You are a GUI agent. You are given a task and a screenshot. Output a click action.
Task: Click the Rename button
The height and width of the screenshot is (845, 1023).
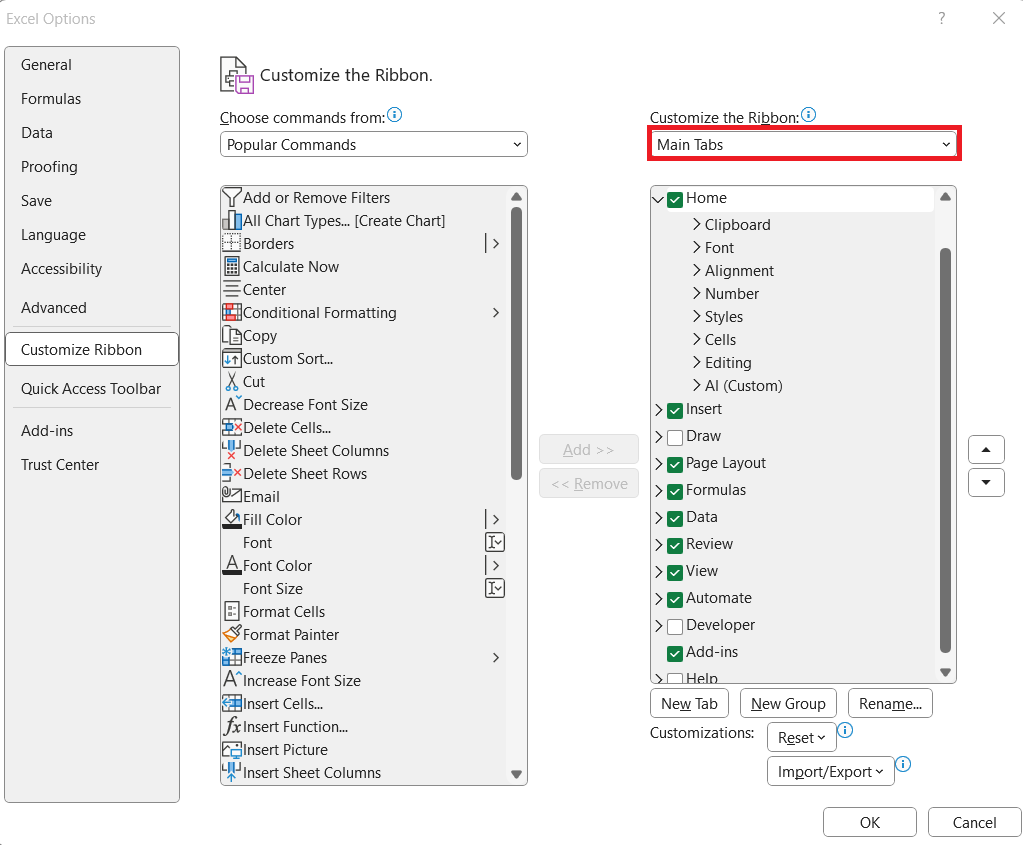tap(890, 703)
